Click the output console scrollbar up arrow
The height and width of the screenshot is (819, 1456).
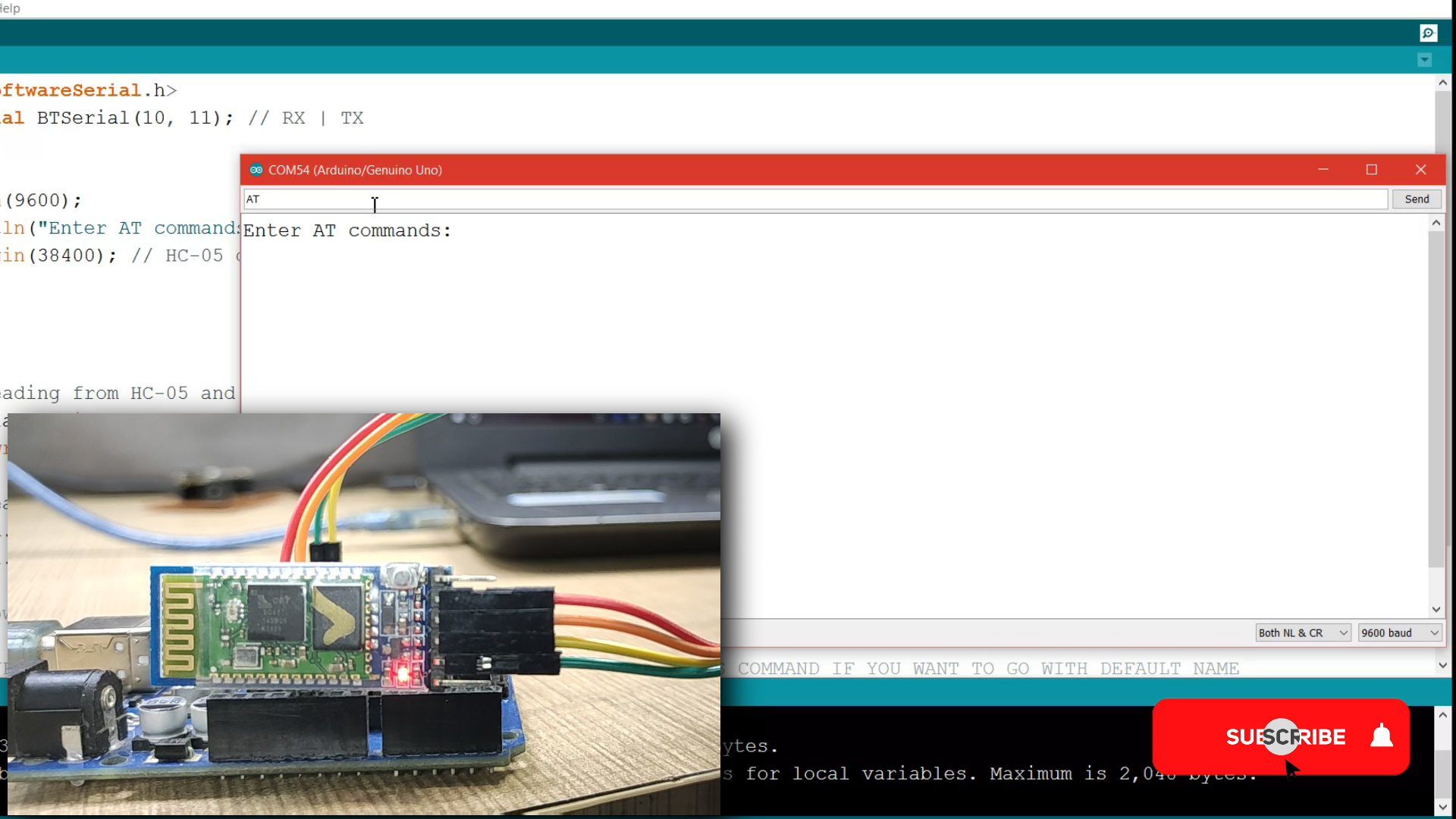1442,713
